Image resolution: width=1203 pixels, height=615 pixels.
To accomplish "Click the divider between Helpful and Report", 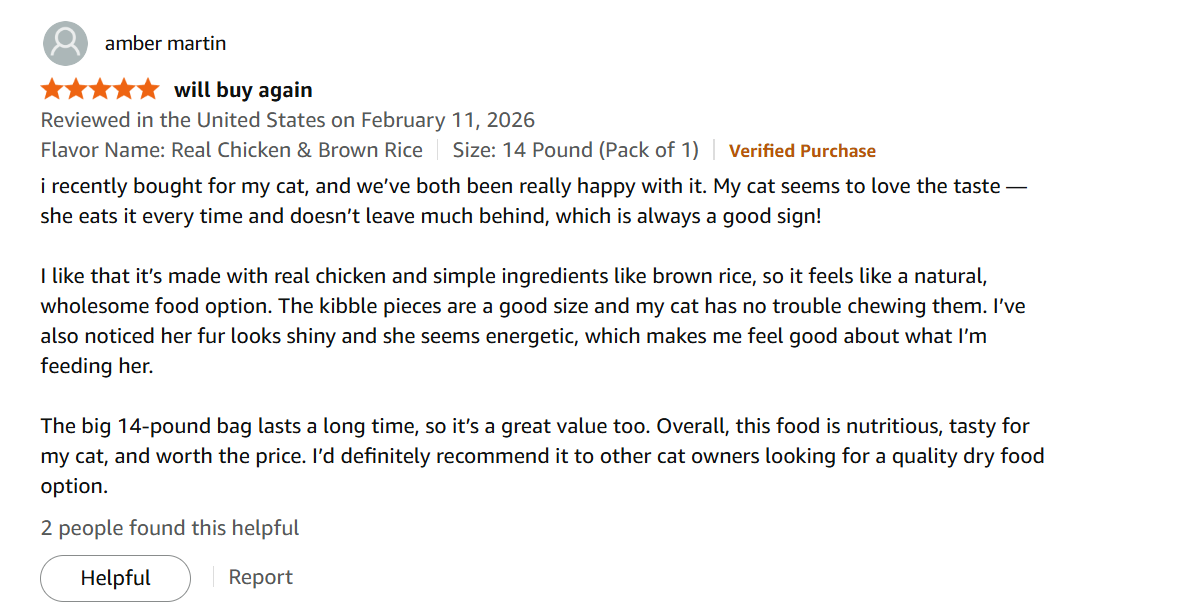I will coord(212,577).
